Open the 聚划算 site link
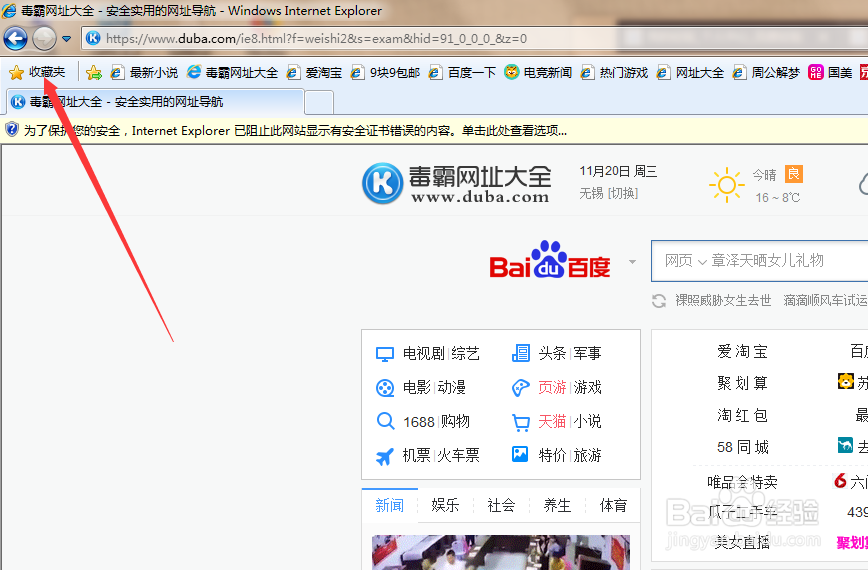This screenshot has width=868, height=570. point(742,383)
